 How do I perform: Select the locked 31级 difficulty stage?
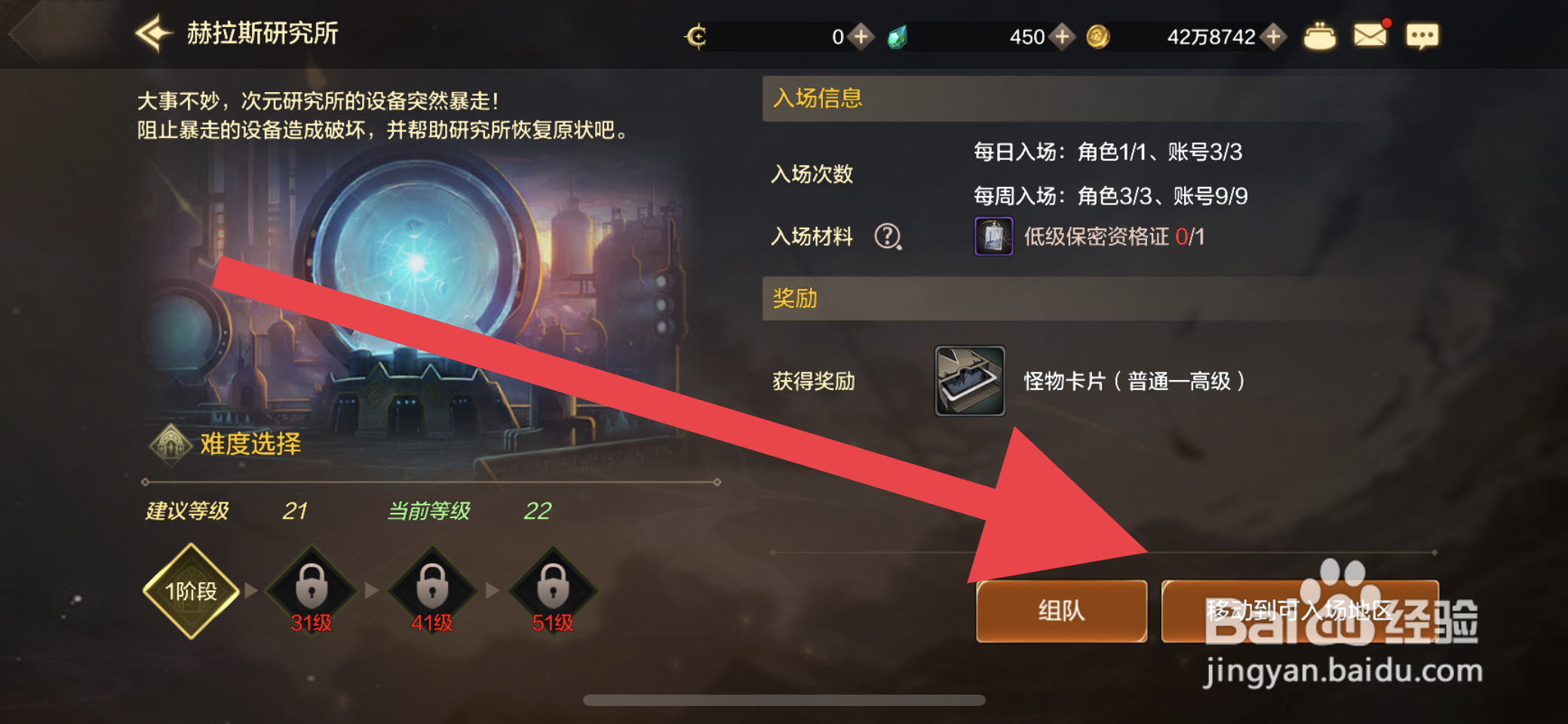[x=311, y=590]
